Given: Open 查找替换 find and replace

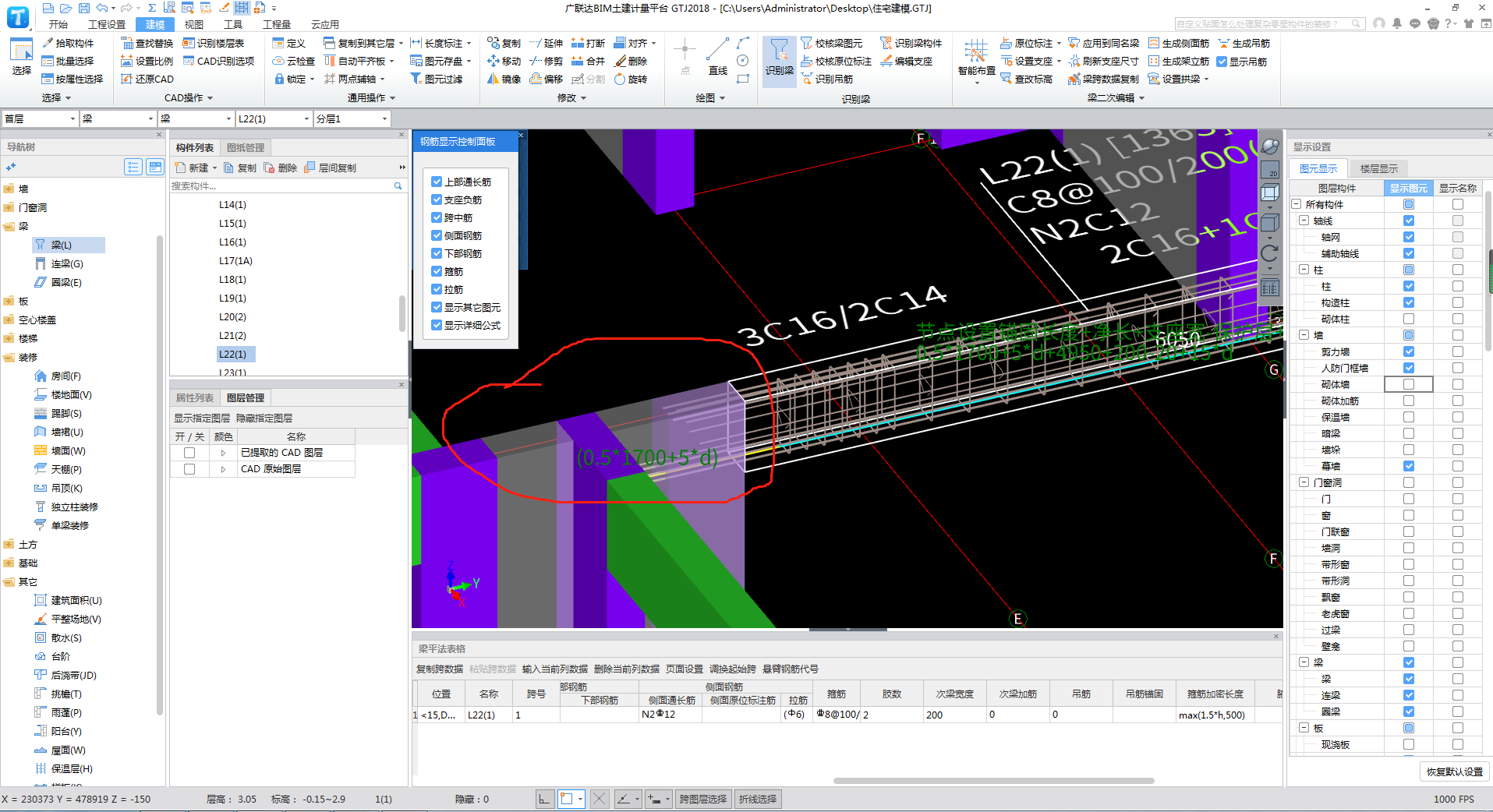Looking at the screenshot, I should 147,43.
